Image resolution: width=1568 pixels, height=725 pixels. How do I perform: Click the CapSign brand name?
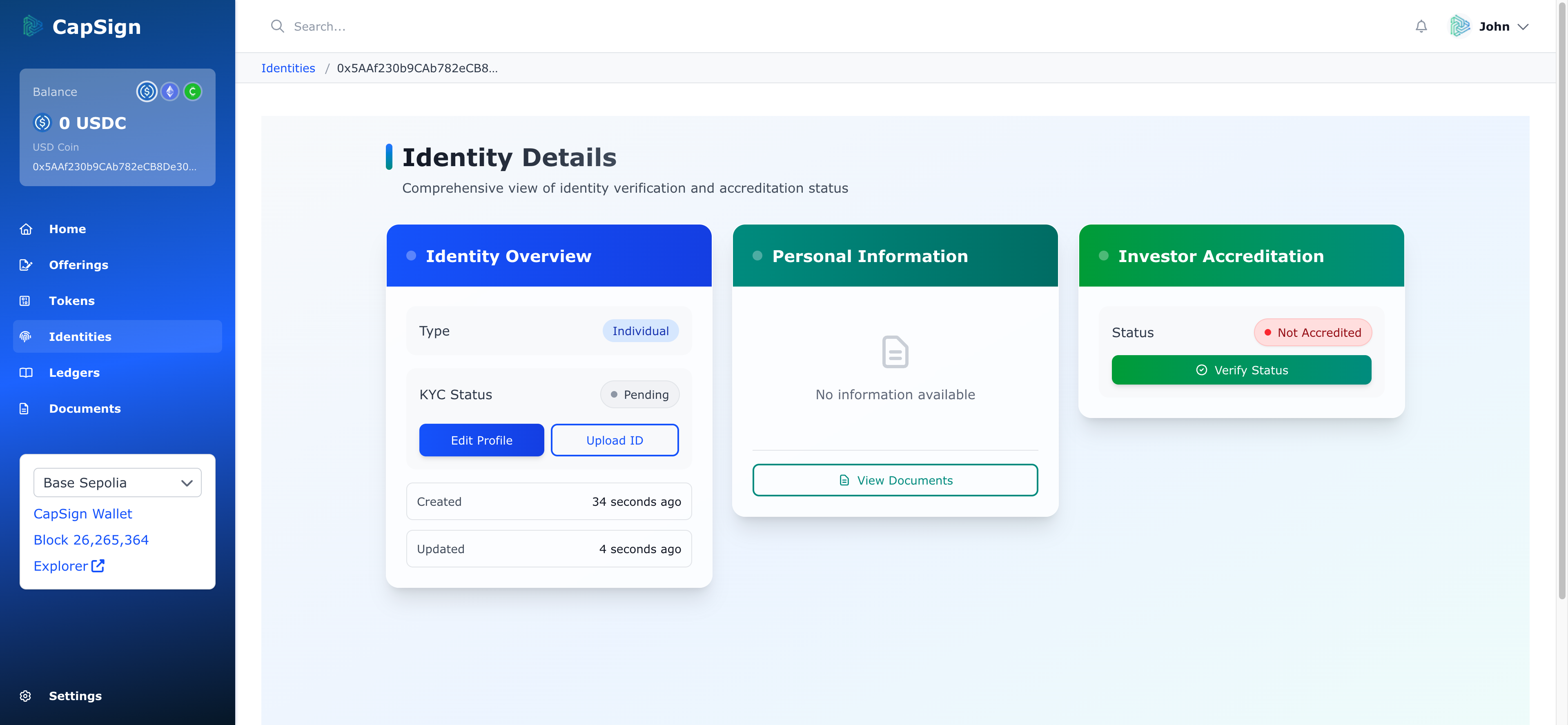pyautogui.click(x=96, y=27)
